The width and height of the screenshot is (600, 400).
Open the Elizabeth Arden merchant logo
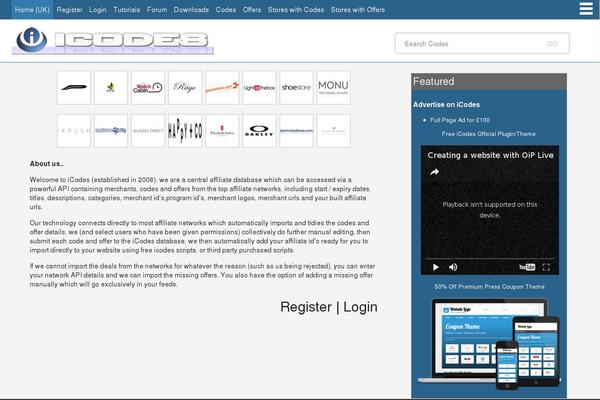[x=222, y=131]
